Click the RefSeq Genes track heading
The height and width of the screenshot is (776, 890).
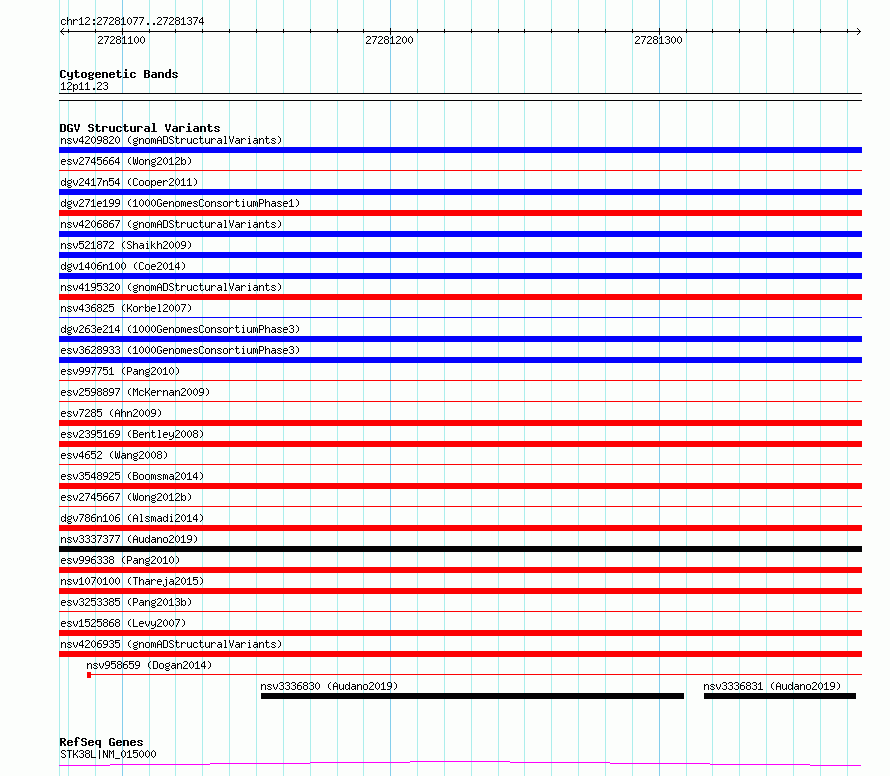(x=101, y=742)
